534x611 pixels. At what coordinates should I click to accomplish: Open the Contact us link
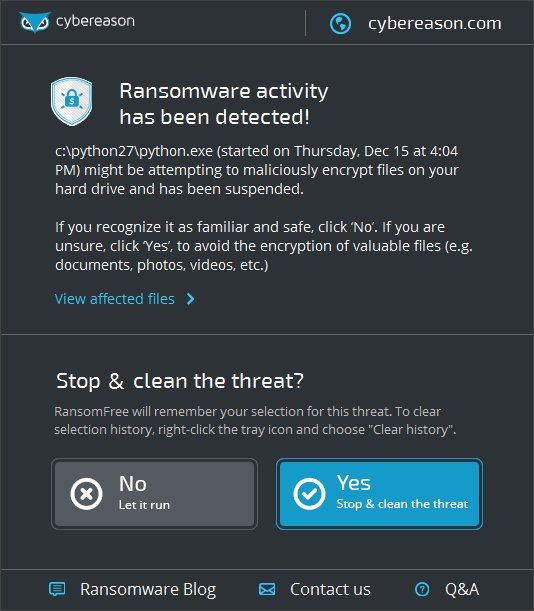(x=330, y=589)
